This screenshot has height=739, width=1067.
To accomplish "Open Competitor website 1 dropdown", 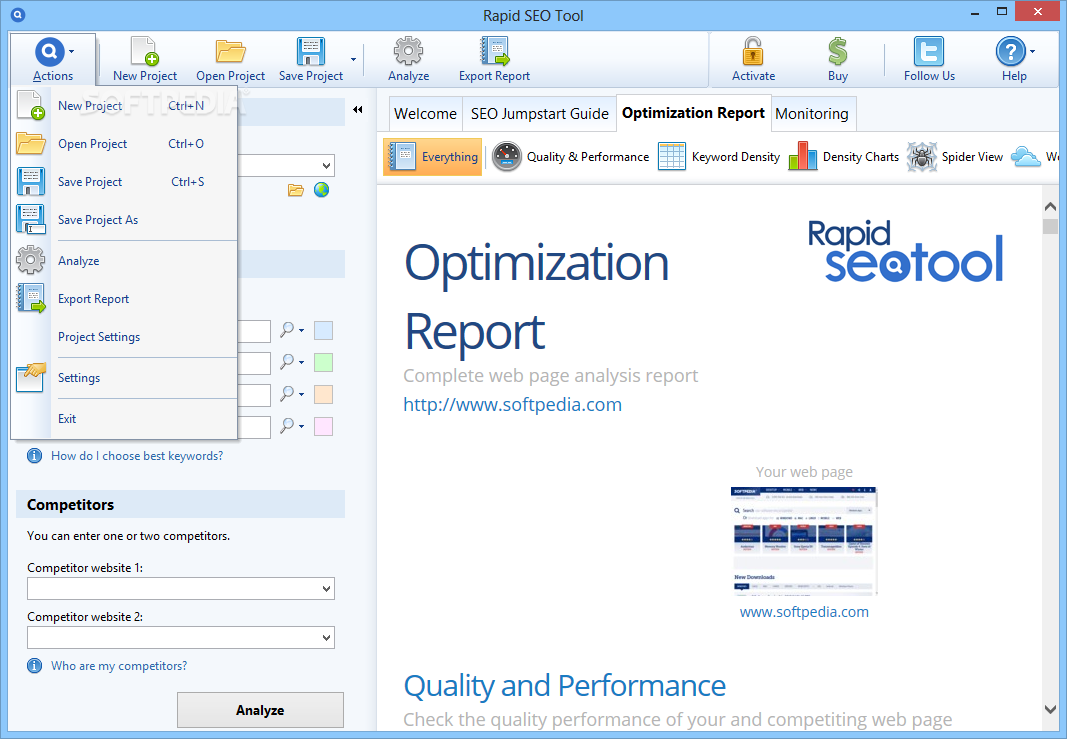I will click(327, 589).
